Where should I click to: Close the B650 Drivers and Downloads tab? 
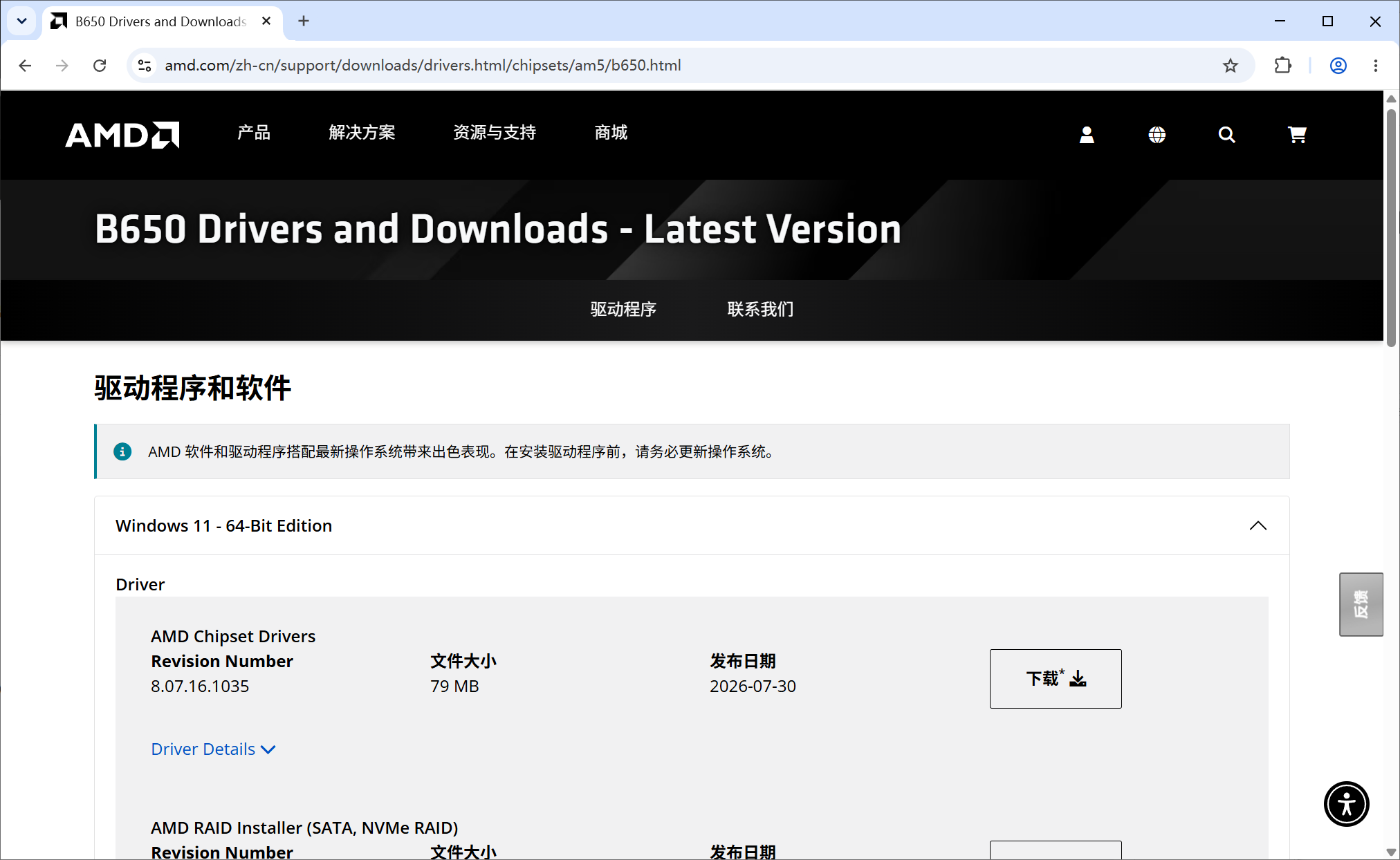(x=266, y=21)
